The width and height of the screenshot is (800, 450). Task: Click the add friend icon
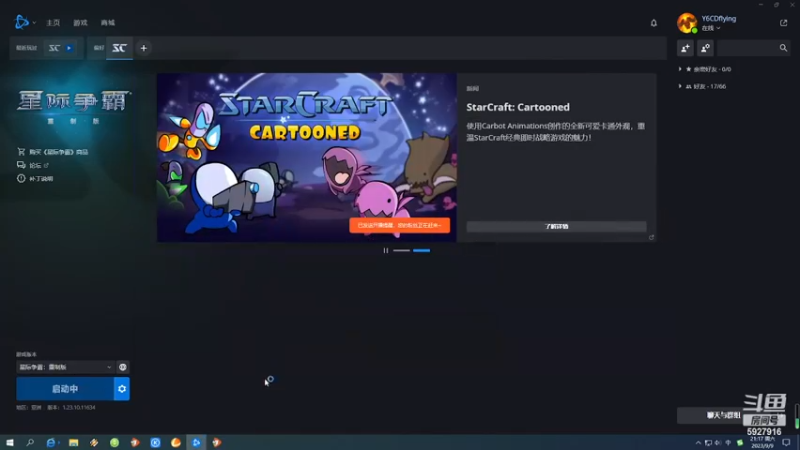(x=685, y=48)
